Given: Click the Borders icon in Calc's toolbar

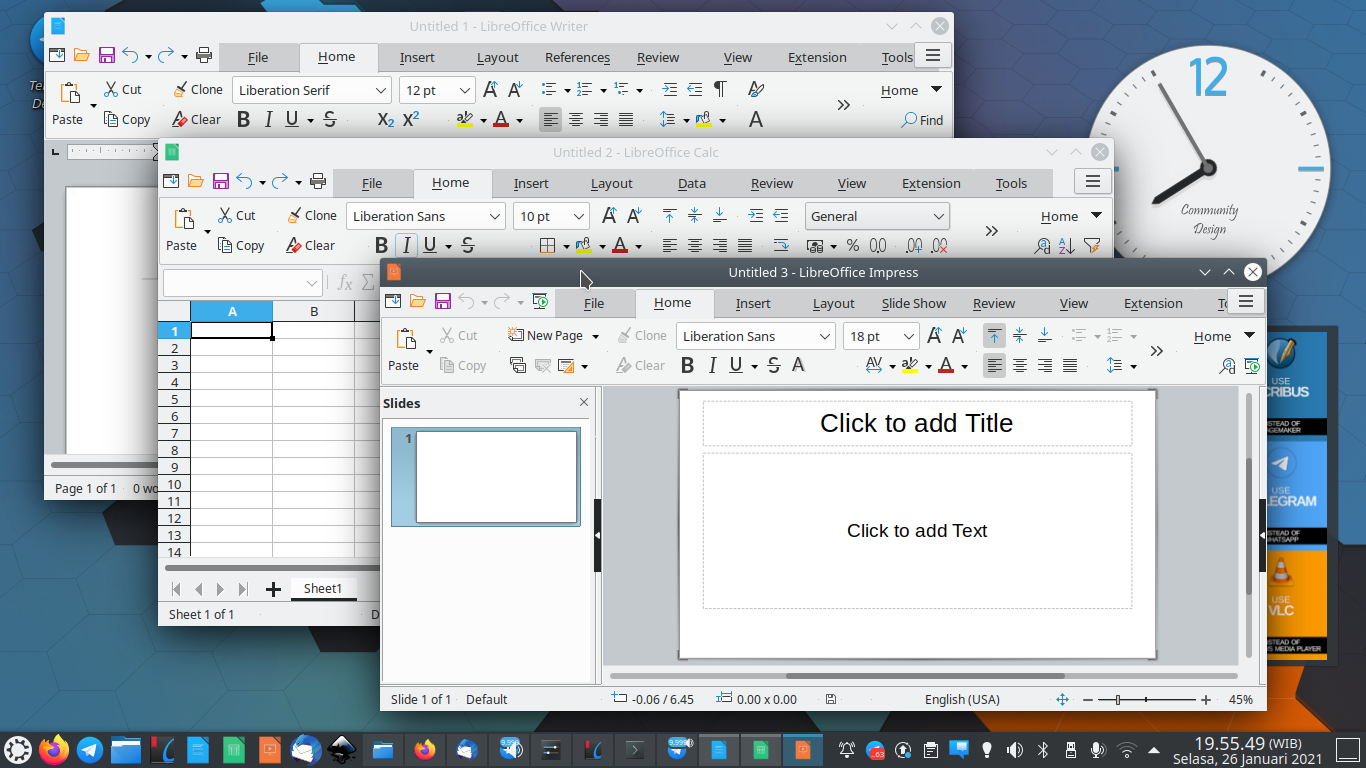Looking at the screenshot, I should coord(547,245).
